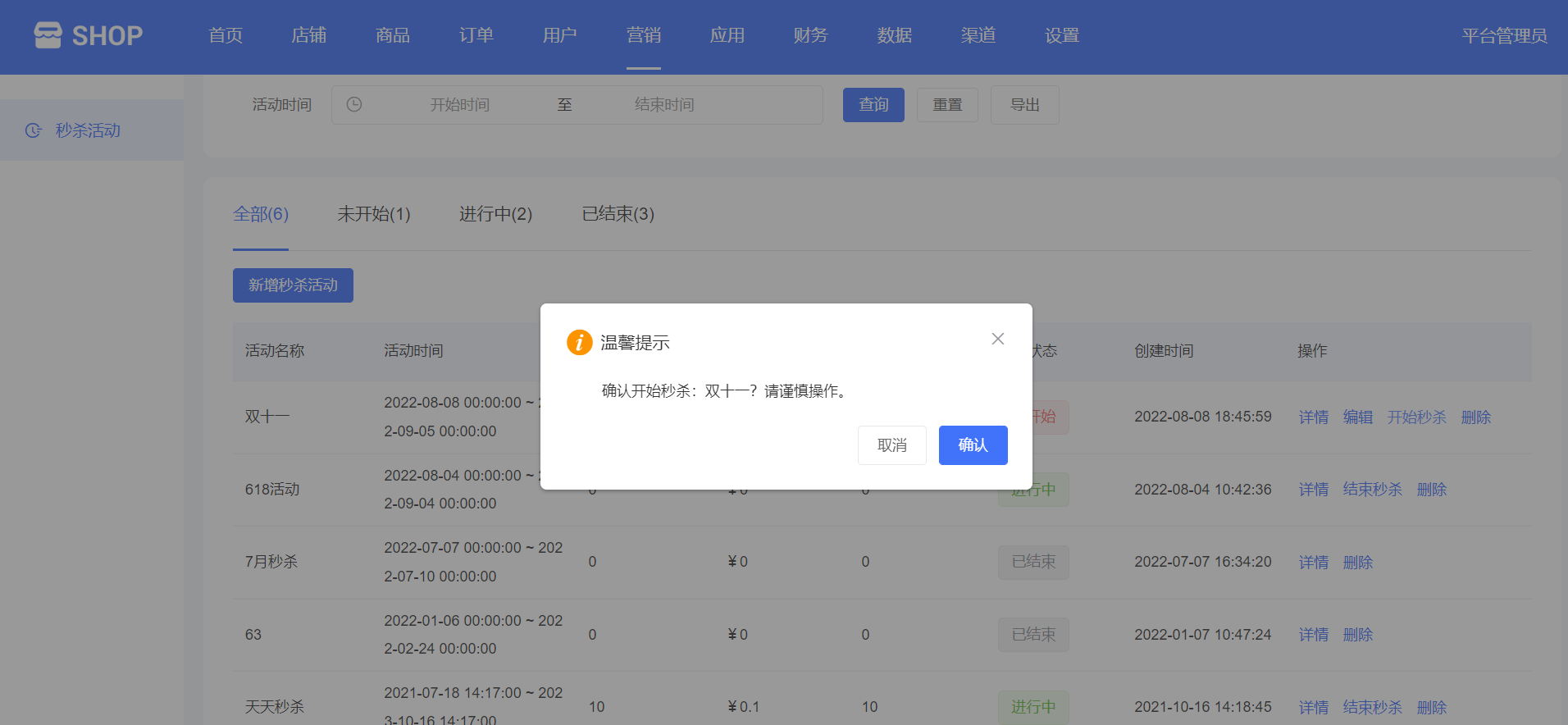This screenshot has height=725, width=1568.
Task: Click the clock icon beside 秒杀活动 sidebar item
Action: pos(34,130)
